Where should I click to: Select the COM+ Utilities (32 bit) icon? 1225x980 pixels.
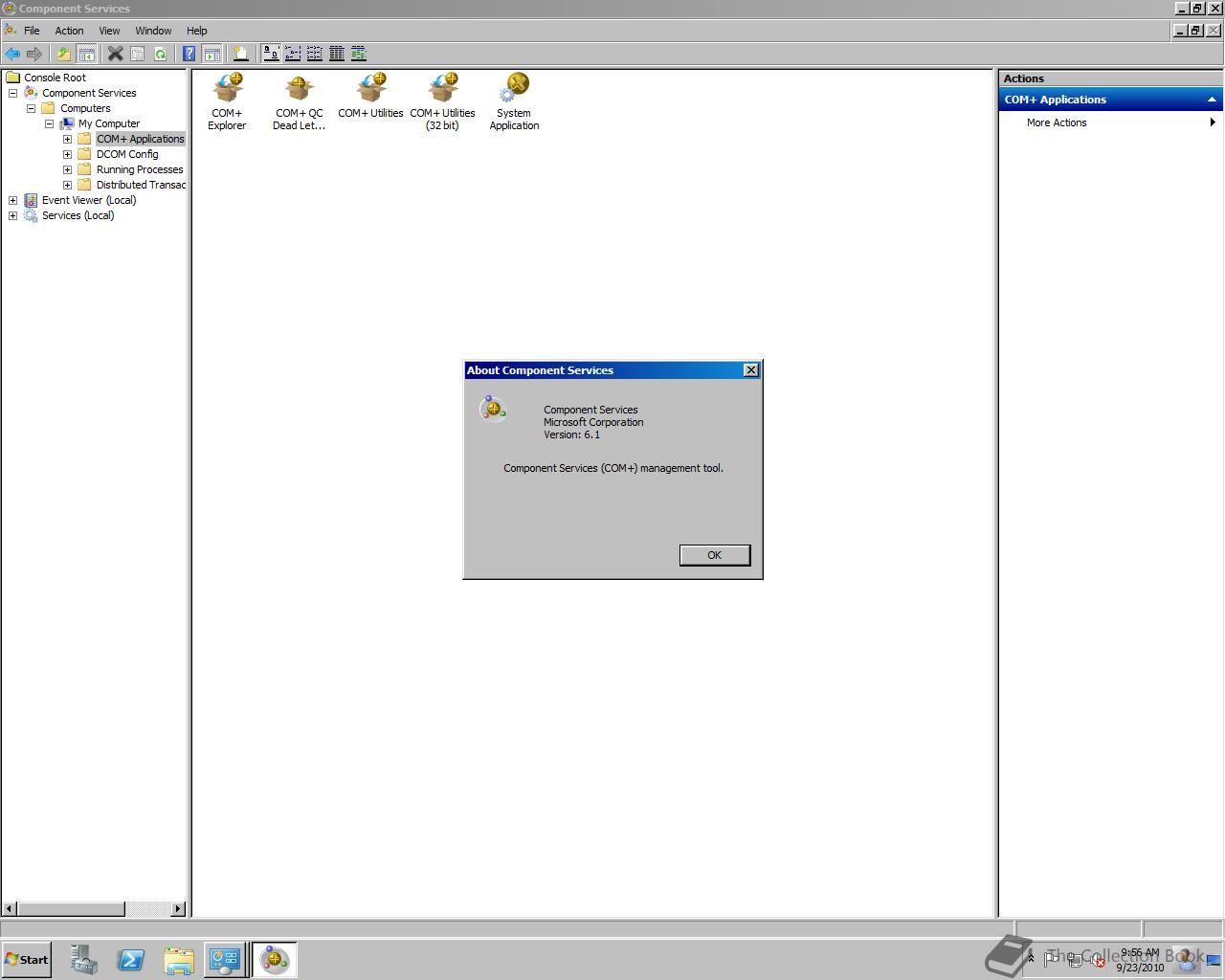click(442, 101)
